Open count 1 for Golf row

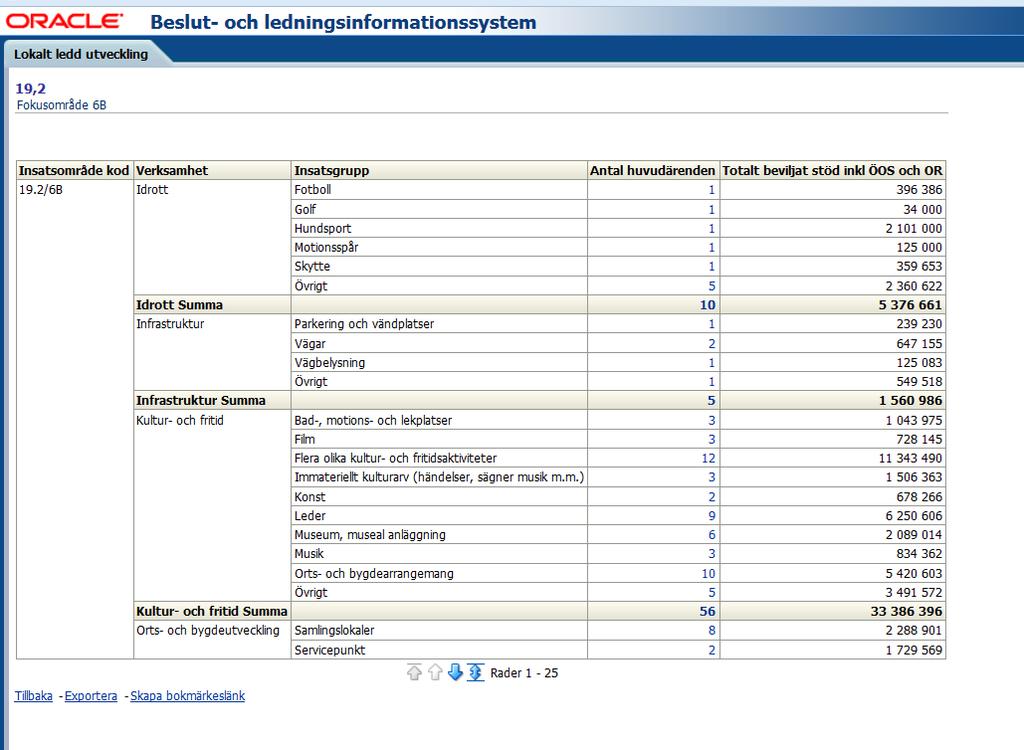pyautogui.click(x=712, y=209)
